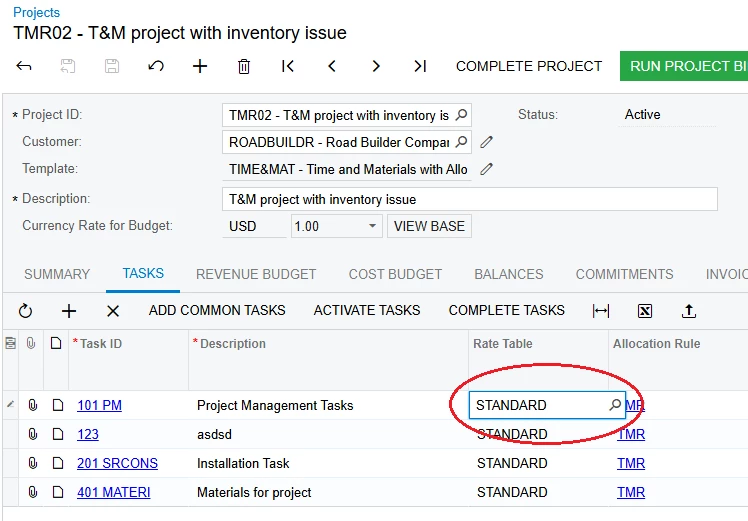Delete selected task row with X icon
This screenshot has height=521, width=748.
[x=113, y=311]
